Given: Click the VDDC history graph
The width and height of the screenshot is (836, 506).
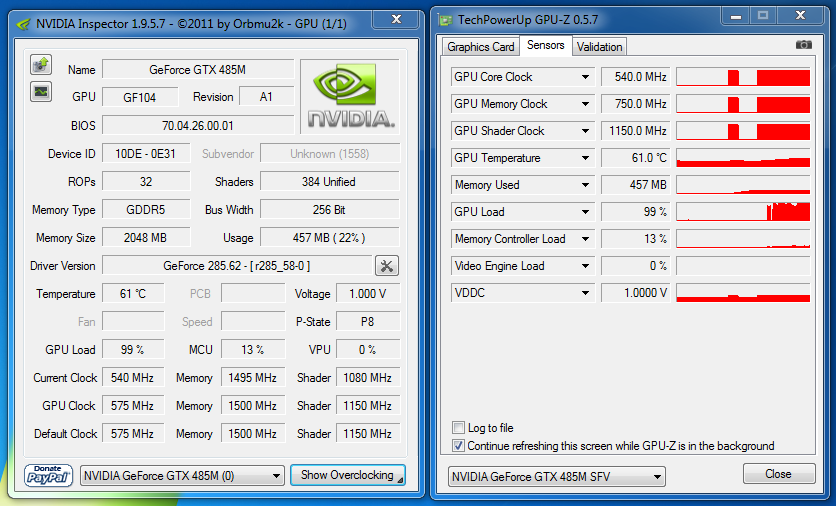Looking at the screenshot, I should click(x=743, y=293).
